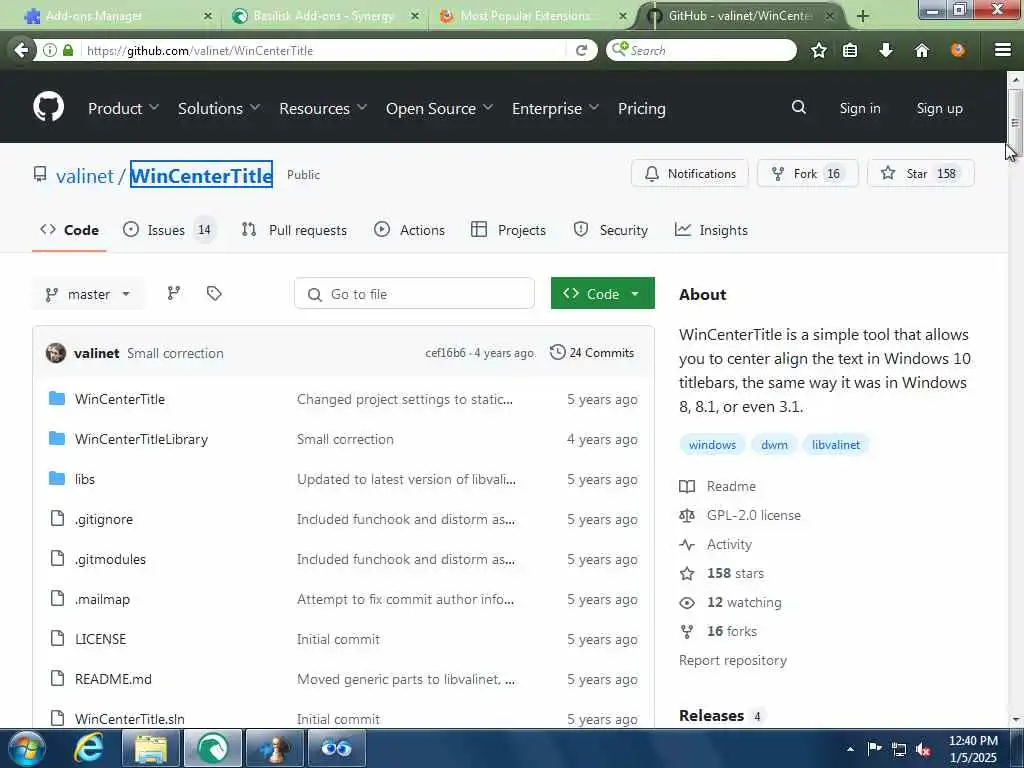Show the bookmarks list icon
Screen dimensions: 1024x768
pyautogui.click(x=850, y=50)
